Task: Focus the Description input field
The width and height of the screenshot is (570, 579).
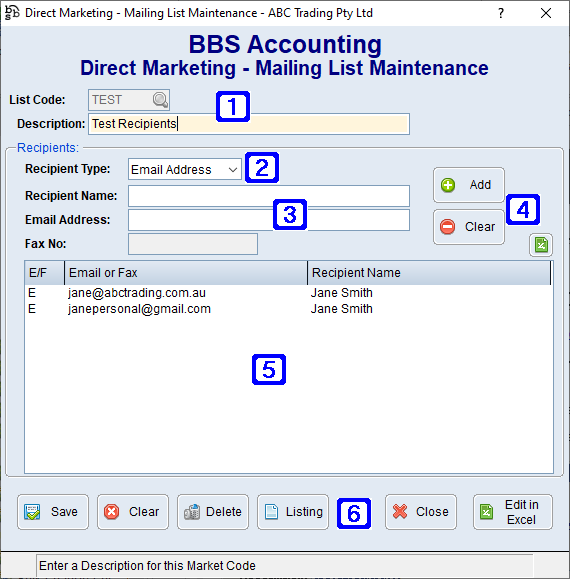Action: pyautogui.click(x=249, y=124)
